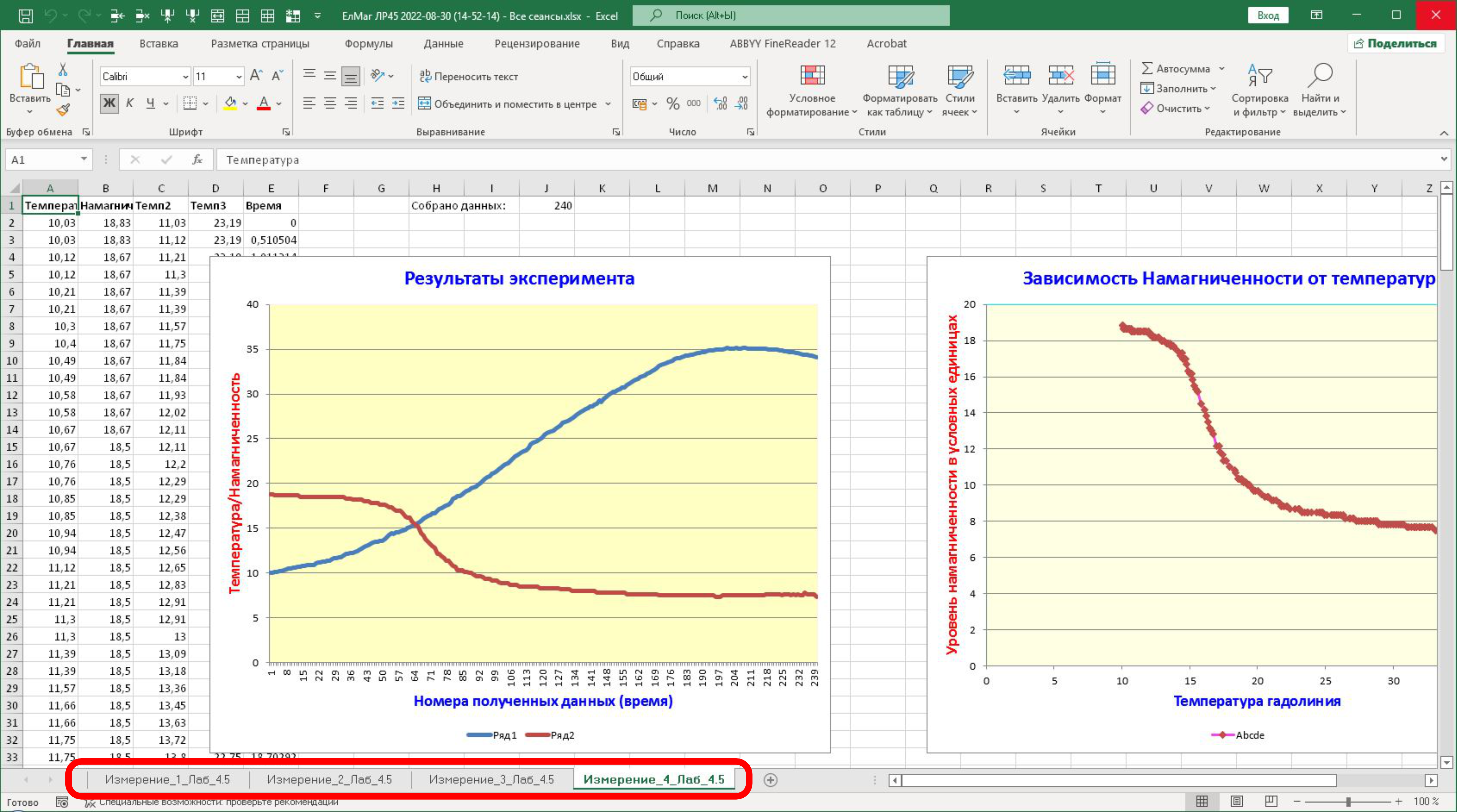The width and height of the screenshot is (1457, 812).
Task: Click the Center text alignment icon
Action: [330, 103]
